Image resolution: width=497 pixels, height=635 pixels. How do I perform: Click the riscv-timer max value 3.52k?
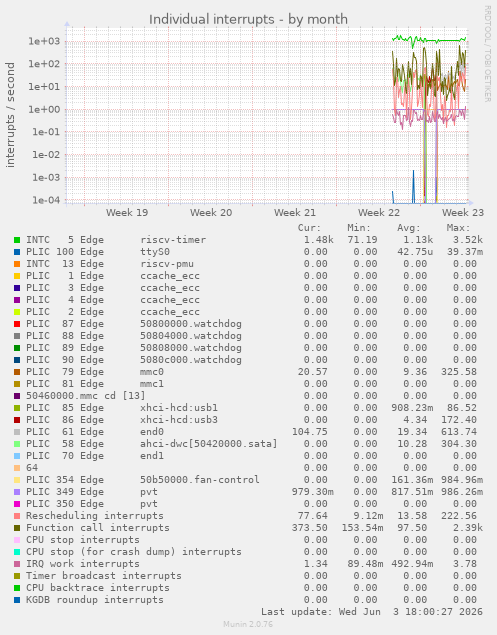click(467, 240)
